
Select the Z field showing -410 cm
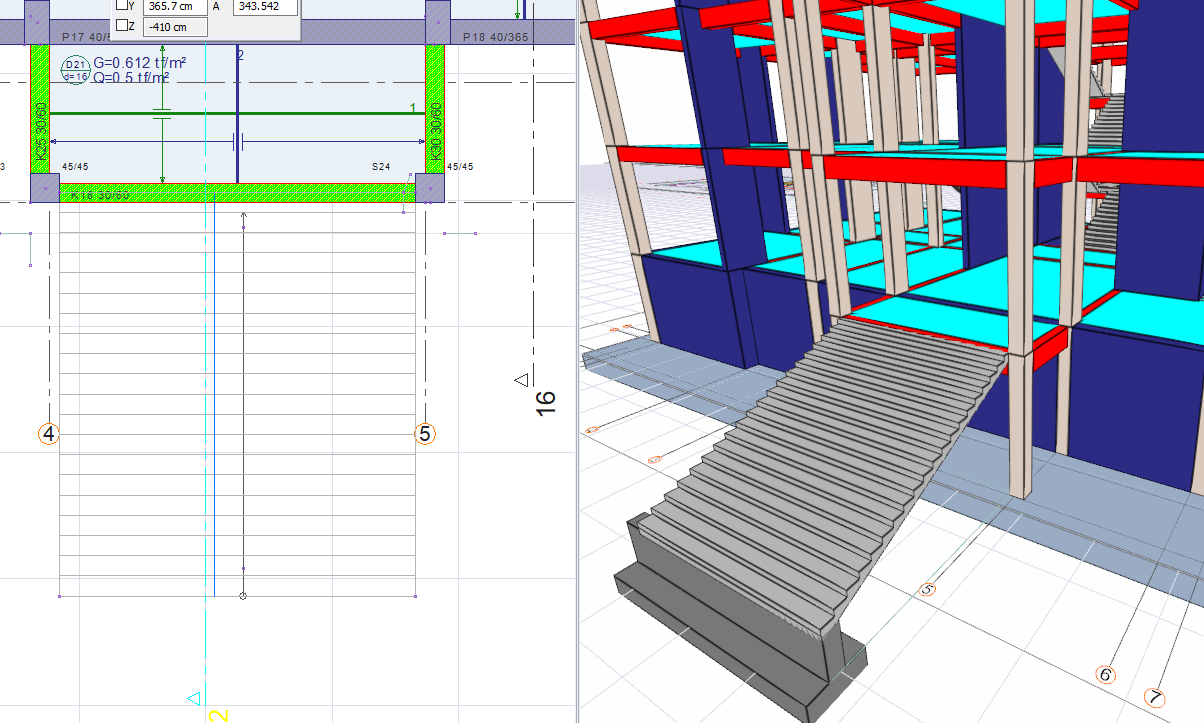coord(175,26)
